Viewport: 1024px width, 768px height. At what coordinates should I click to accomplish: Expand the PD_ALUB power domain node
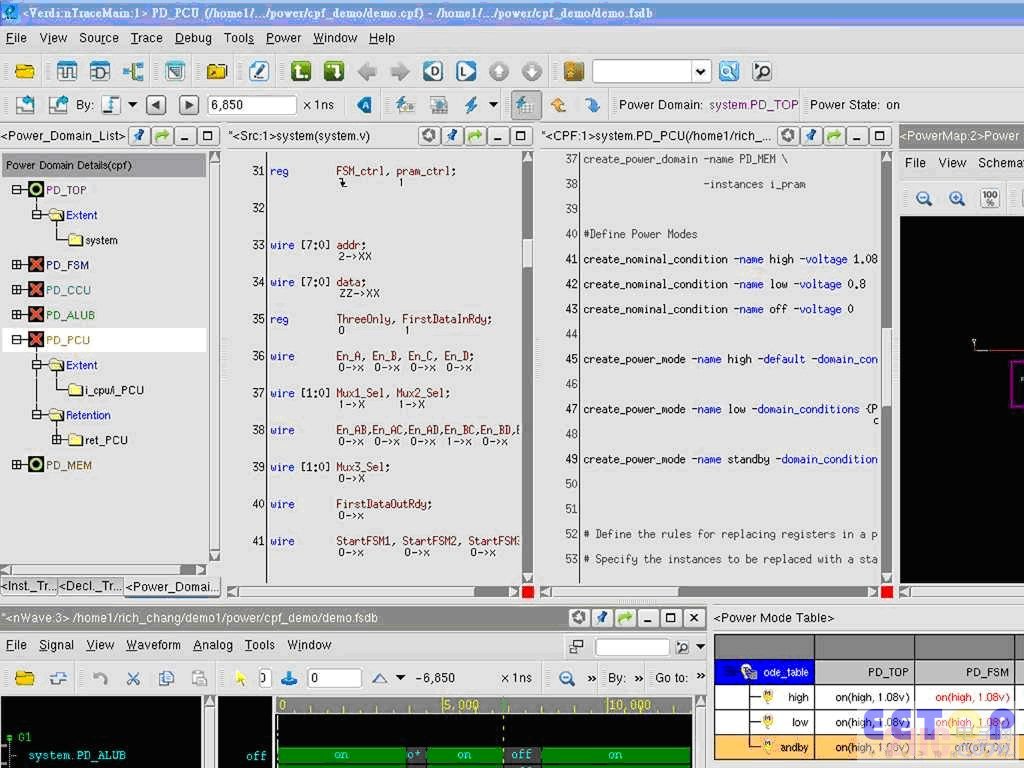17,315
